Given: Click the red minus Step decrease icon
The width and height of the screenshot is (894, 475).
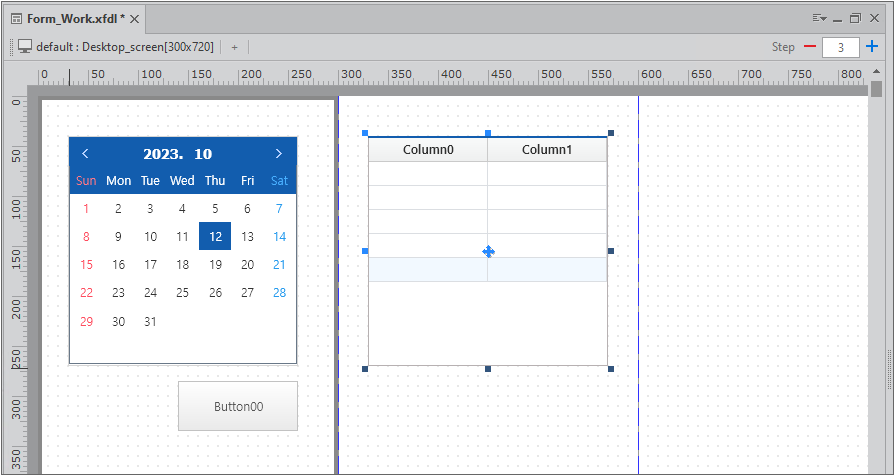Looking at the screenshot, I should pos(809,47).
